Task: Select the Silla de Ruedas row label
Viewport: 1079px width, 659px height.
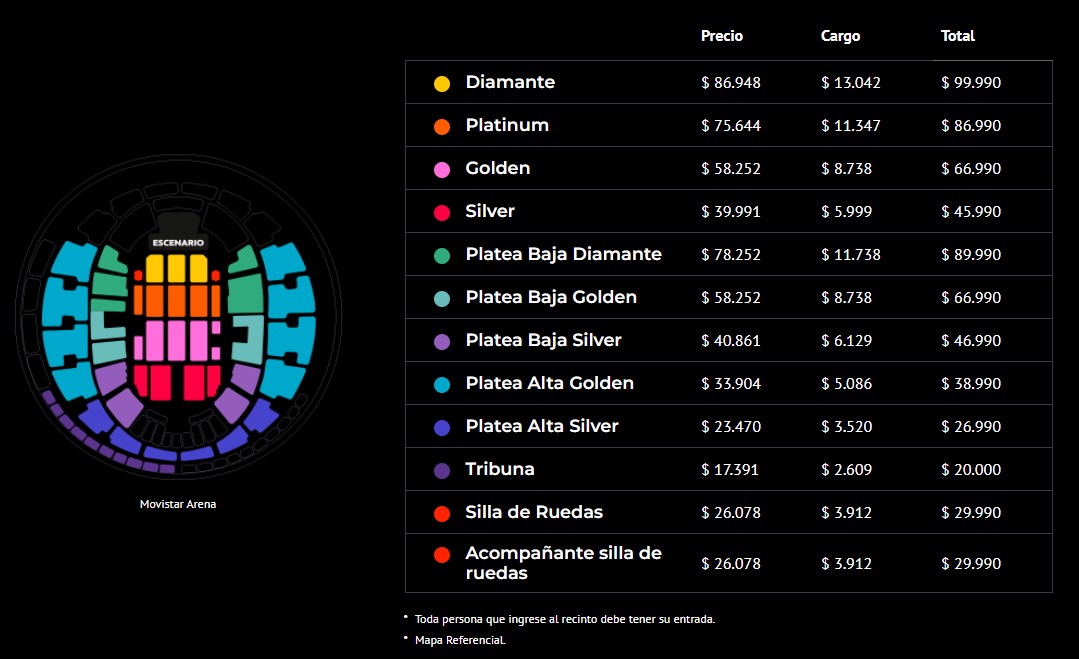Action: tap(534, 512)
